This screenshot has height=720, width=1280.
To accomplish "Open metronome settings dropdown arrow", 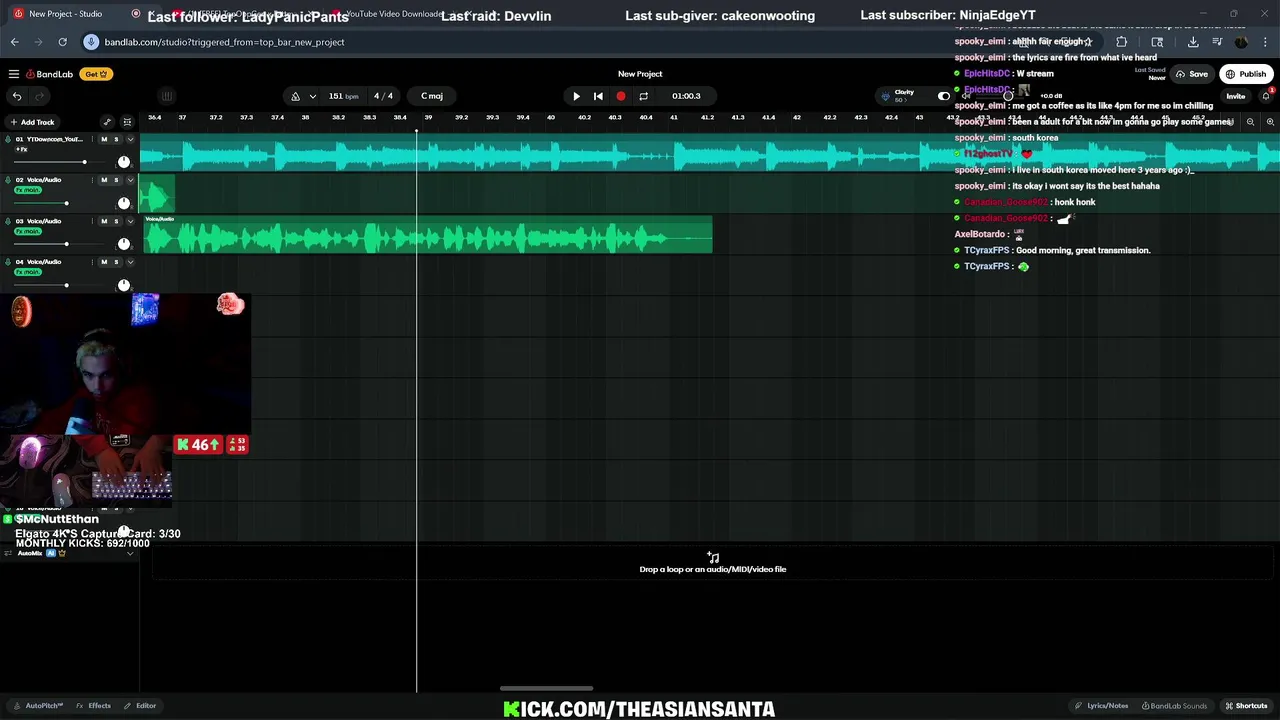I will [313, 96].
